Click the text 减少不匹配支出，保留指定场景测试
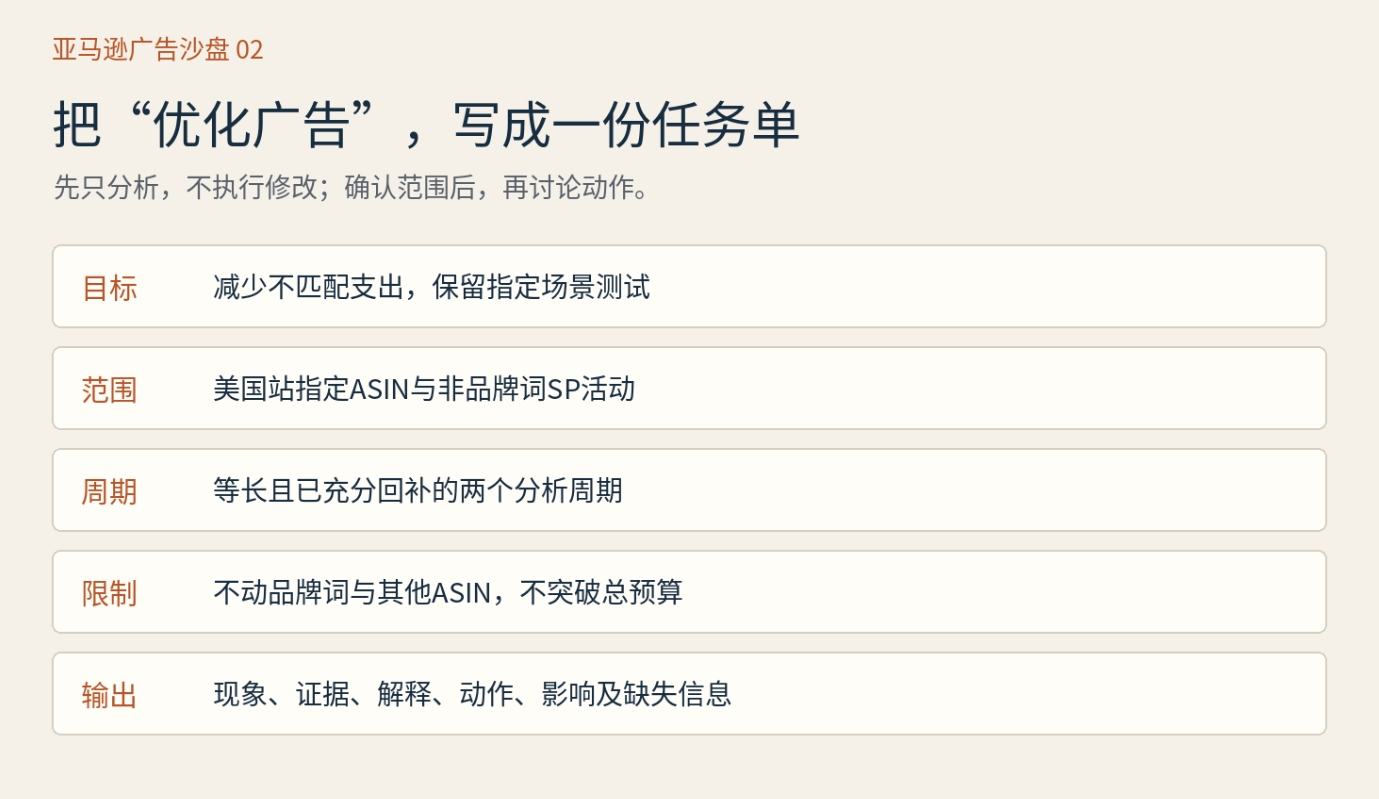Screen dimensions: 1379x799 (432, 288)
